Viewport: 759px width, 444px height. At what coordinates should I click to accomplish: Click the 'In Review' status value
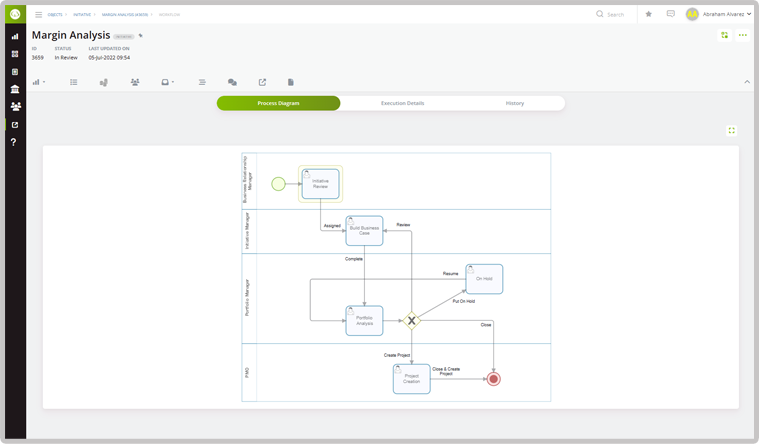(66, 58)
